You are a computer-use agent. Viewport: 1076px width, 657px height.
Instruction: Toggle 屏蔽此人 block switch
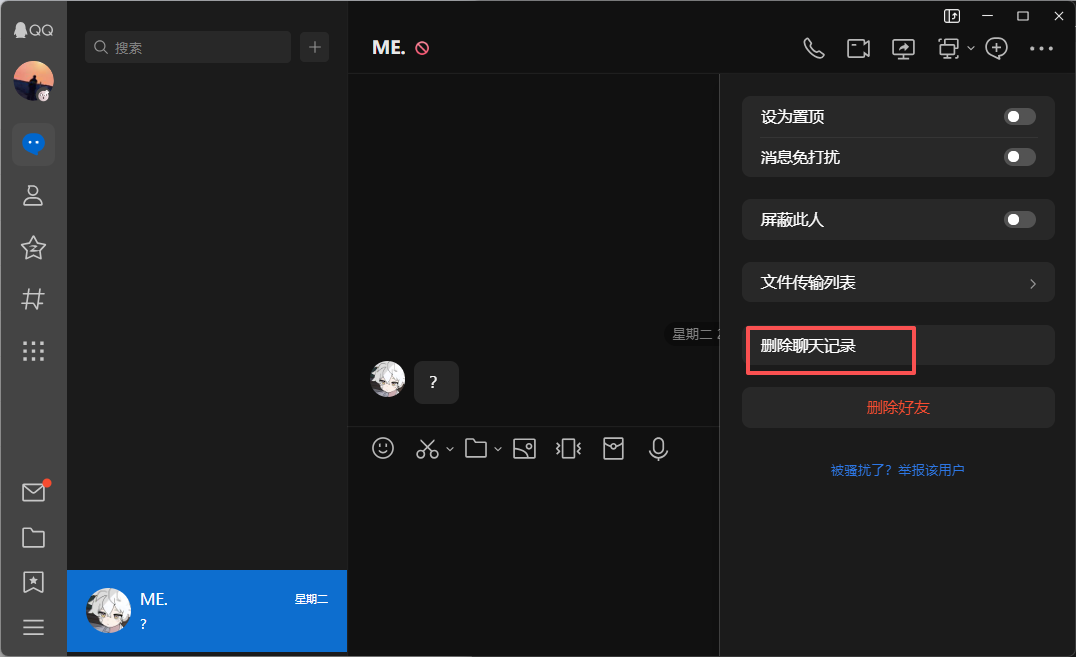click(1019, 219)
